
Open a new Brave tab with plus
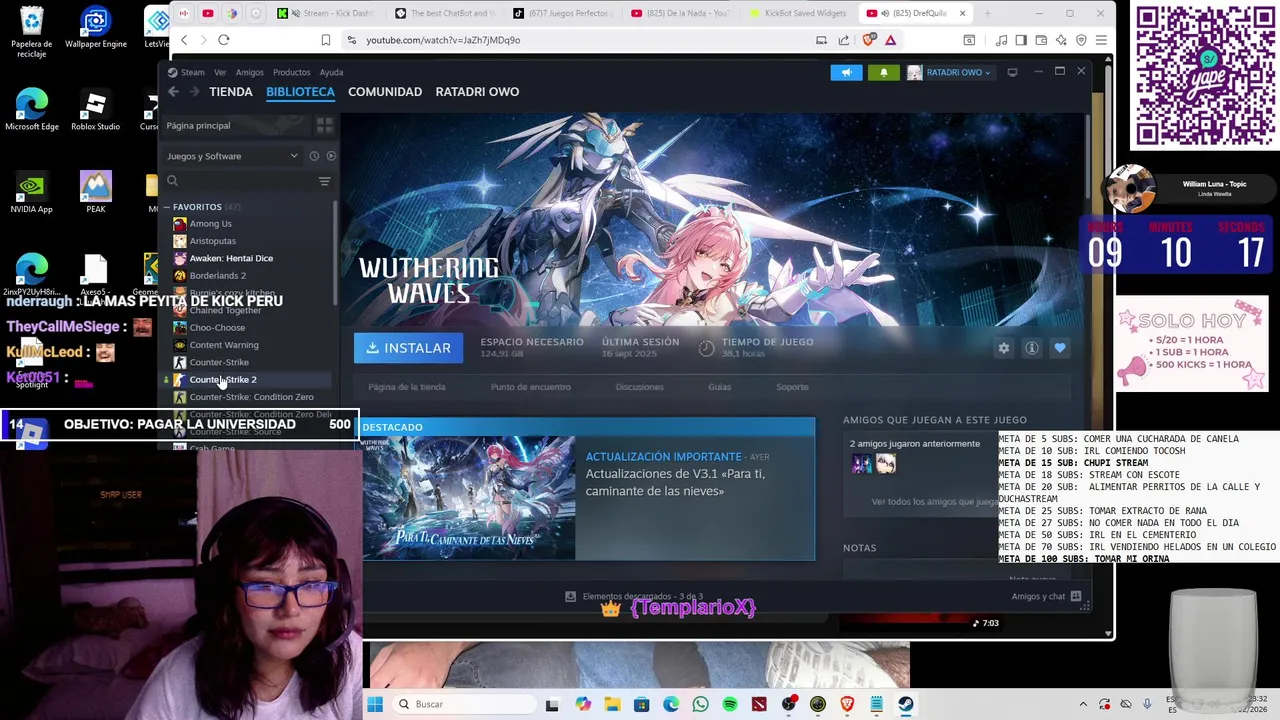[987, 13]
